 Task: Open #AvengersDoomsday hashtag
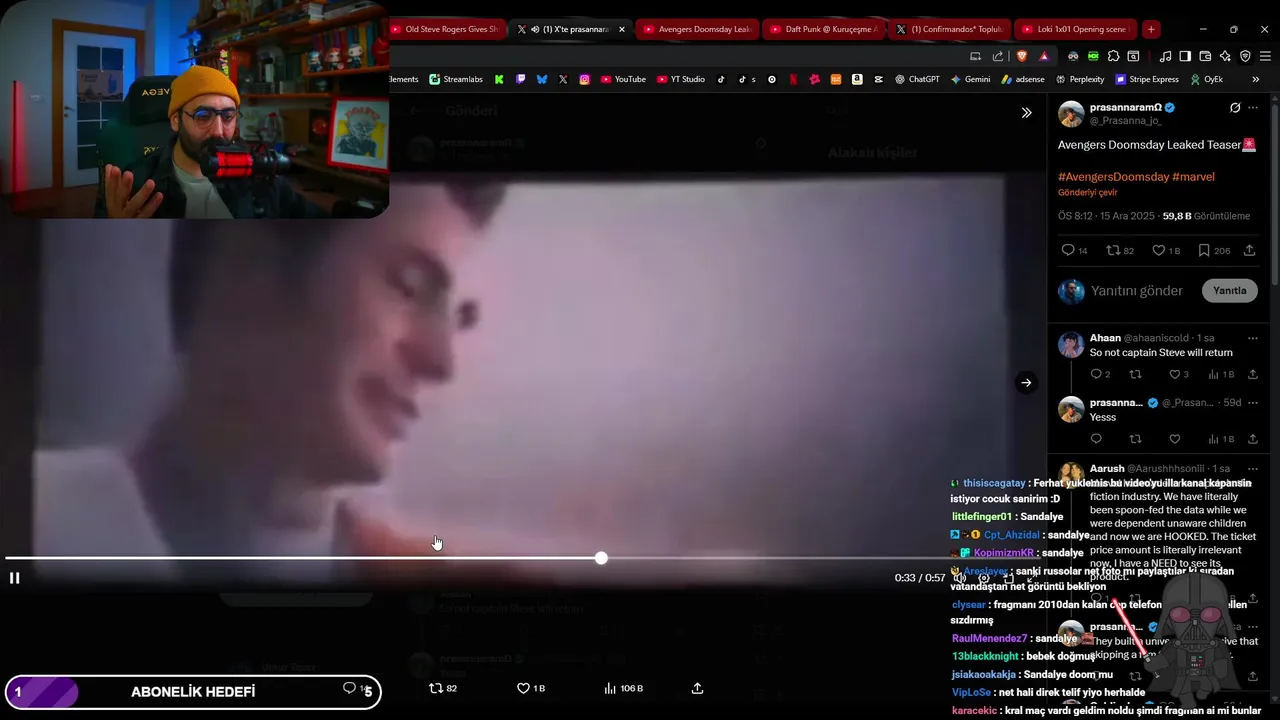(x=1113, y=177)
